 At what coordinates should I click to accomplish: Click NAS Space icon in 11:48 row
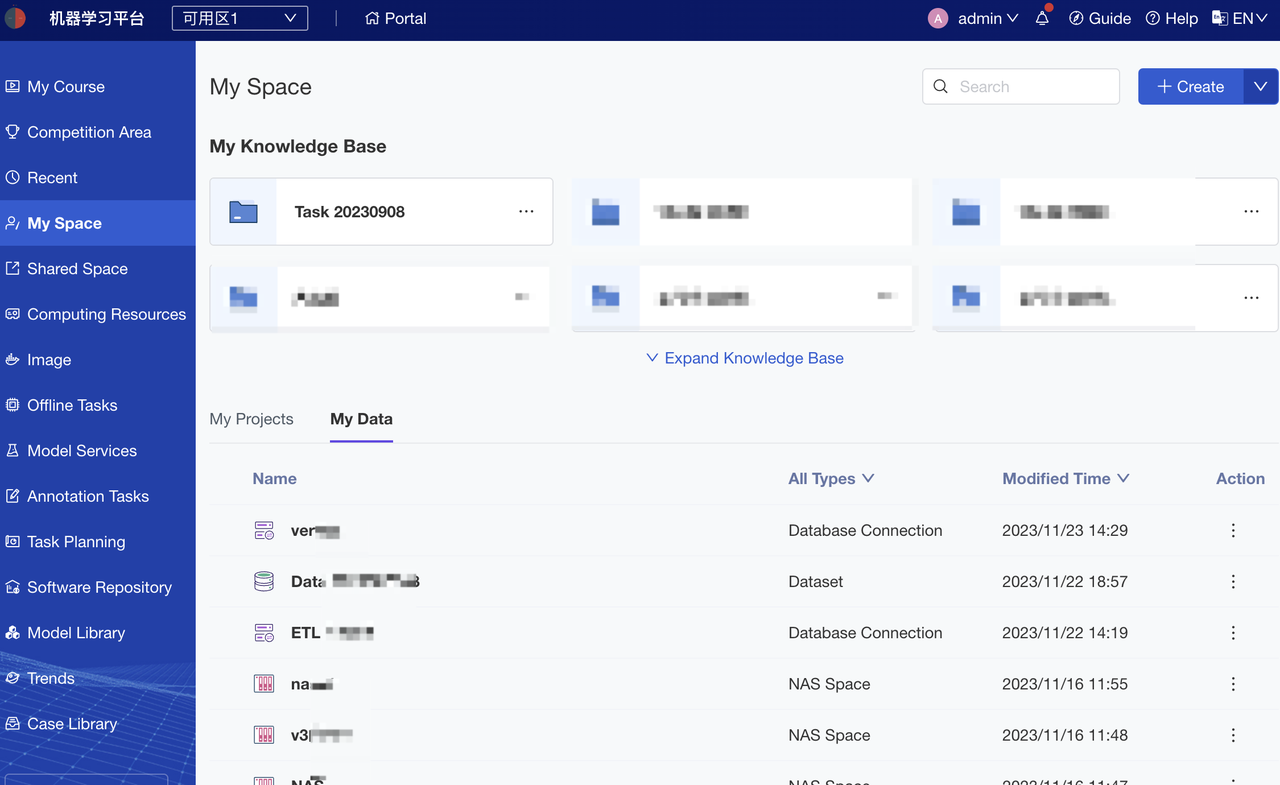tap(264, 735)
